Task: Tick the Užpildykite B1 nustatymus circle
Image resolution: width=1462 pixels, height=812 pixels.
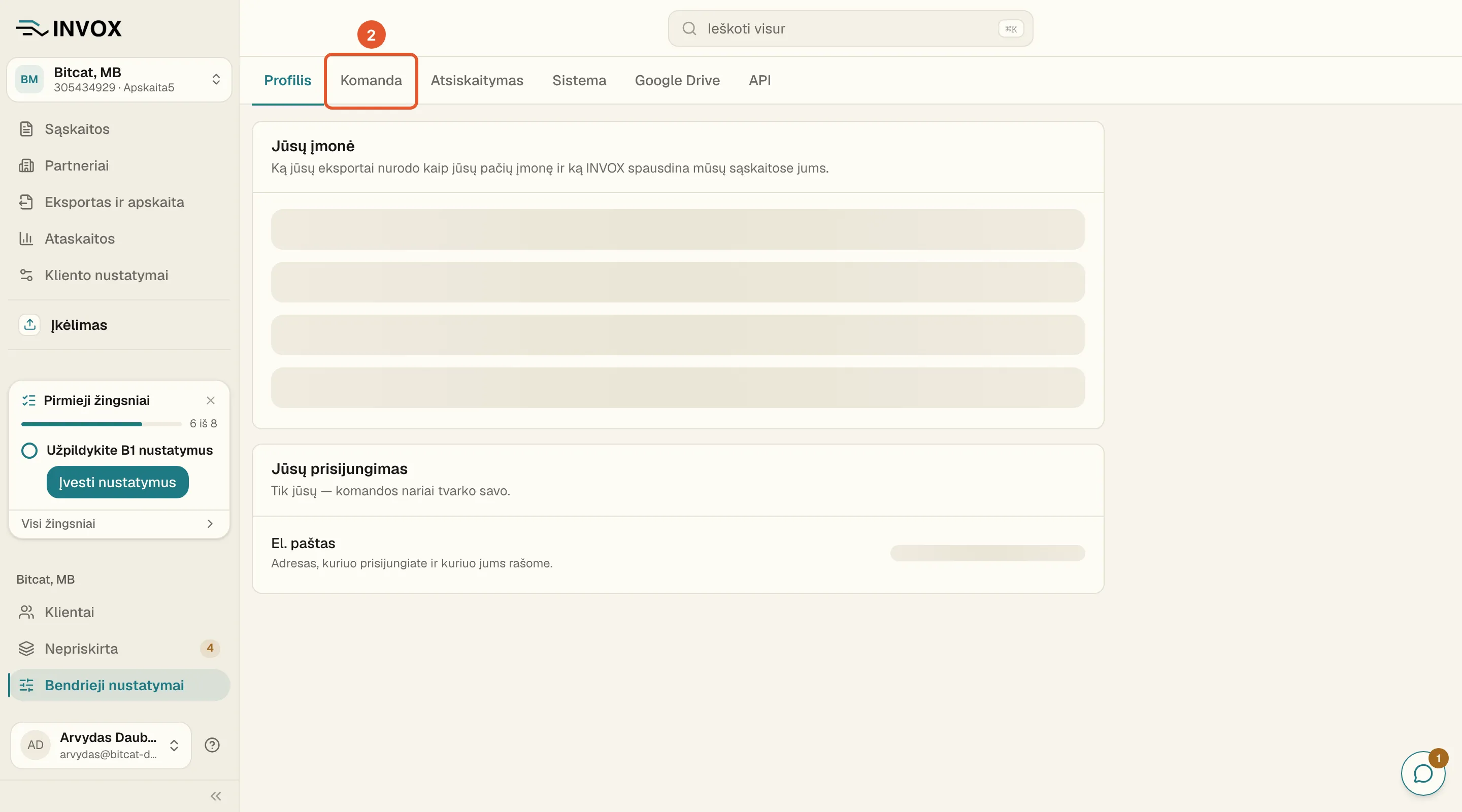Action: (29, 451)
